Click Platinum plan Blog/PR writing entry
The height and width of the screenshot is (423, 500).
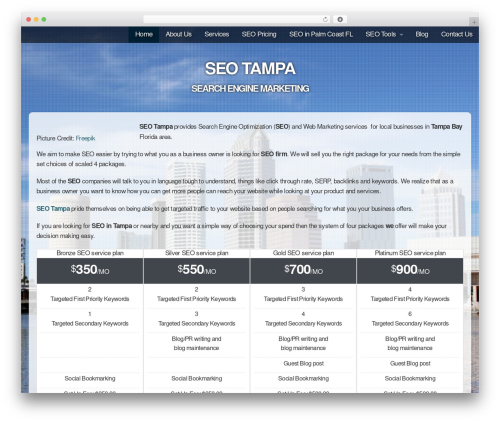pyautogui.click(x=410, y=344)
